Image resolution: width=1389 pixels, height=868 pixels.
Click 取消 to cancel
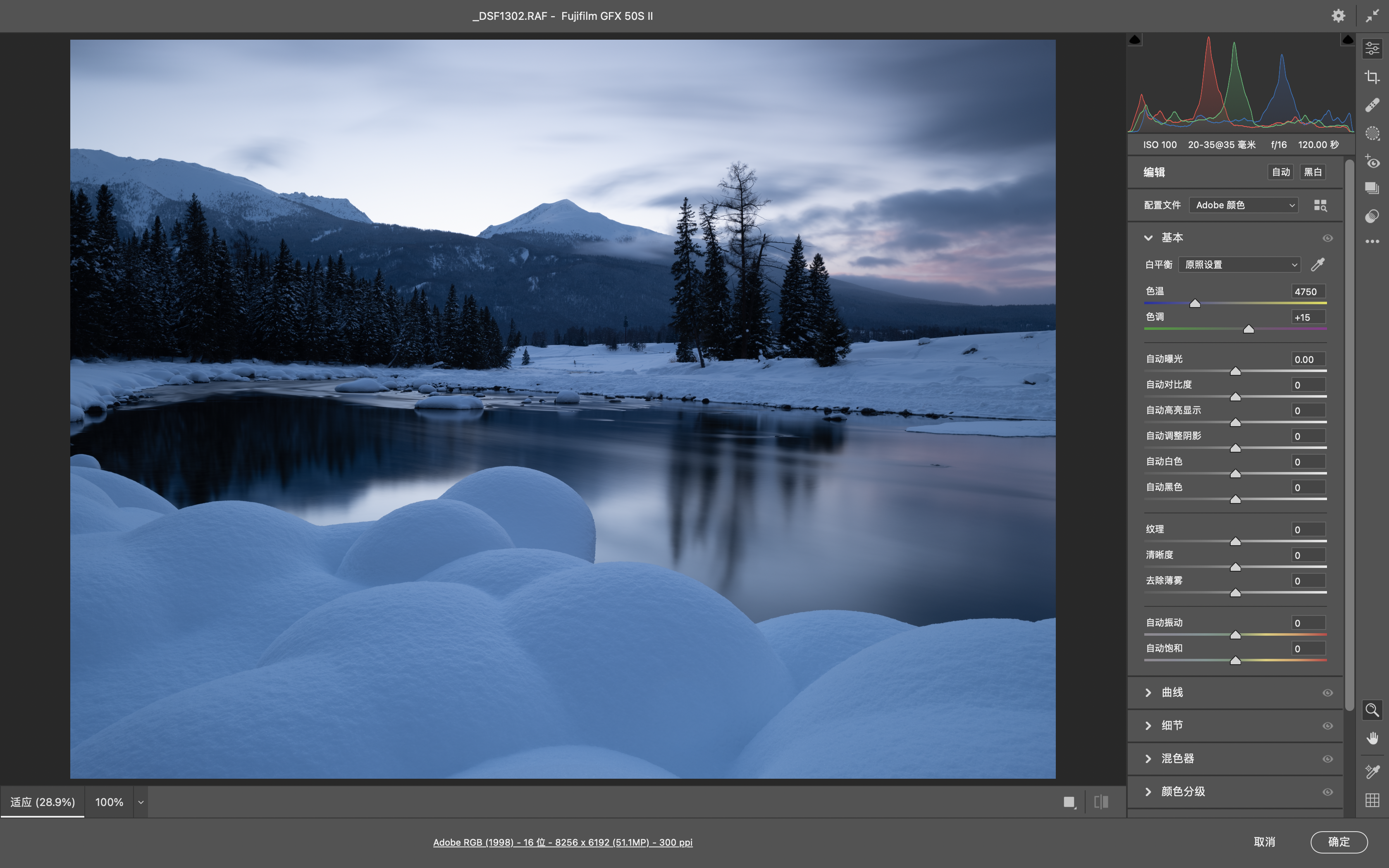pyautogui.click(x=1265, y=842)
